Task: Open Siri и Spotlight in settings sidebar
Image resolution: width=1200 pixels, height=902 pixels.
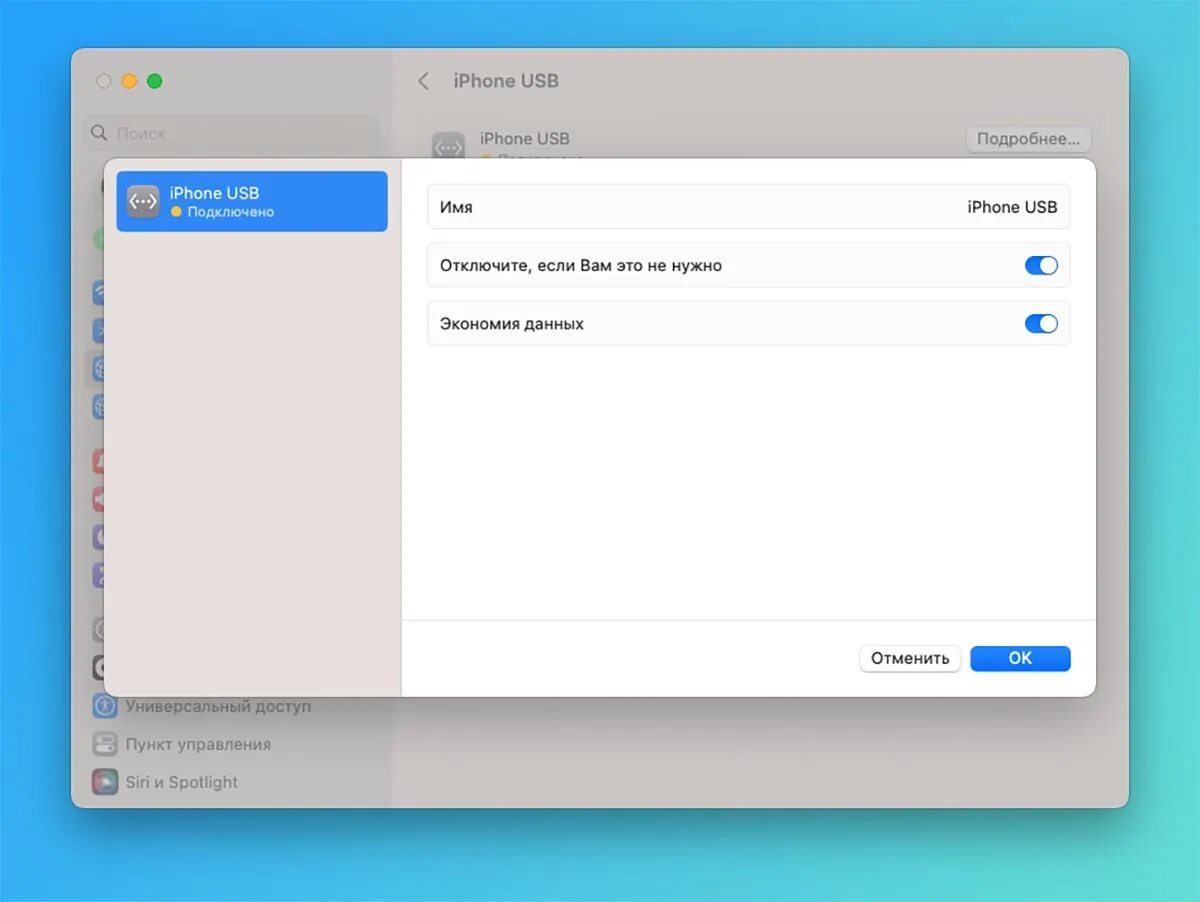Action: tap(166, 782)
